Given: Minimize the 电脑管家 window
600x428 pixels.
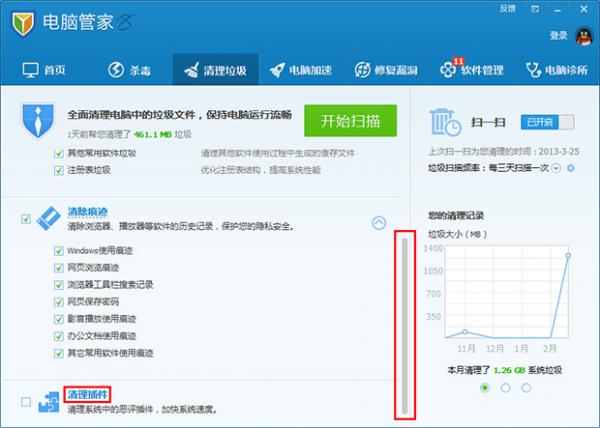Looking at the screenshot, I should tap(557, 10).
